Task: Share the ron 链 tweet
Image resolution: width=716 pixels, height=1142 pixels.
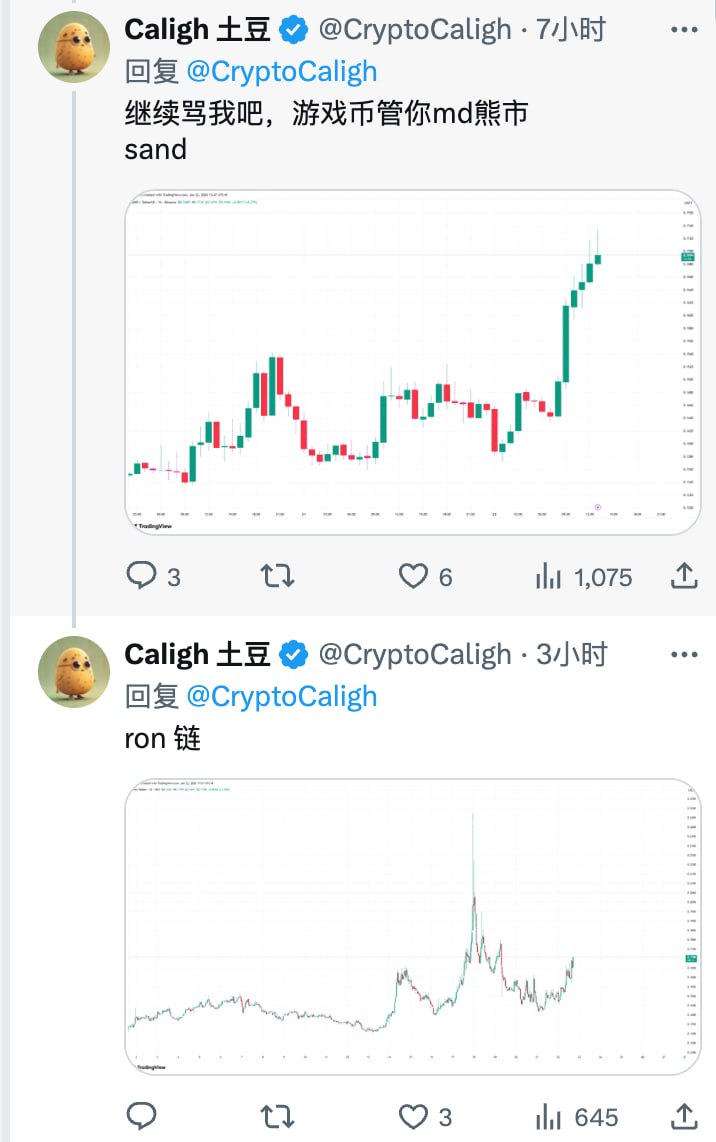Action: pyautogui.click(x=683, y=1116)
